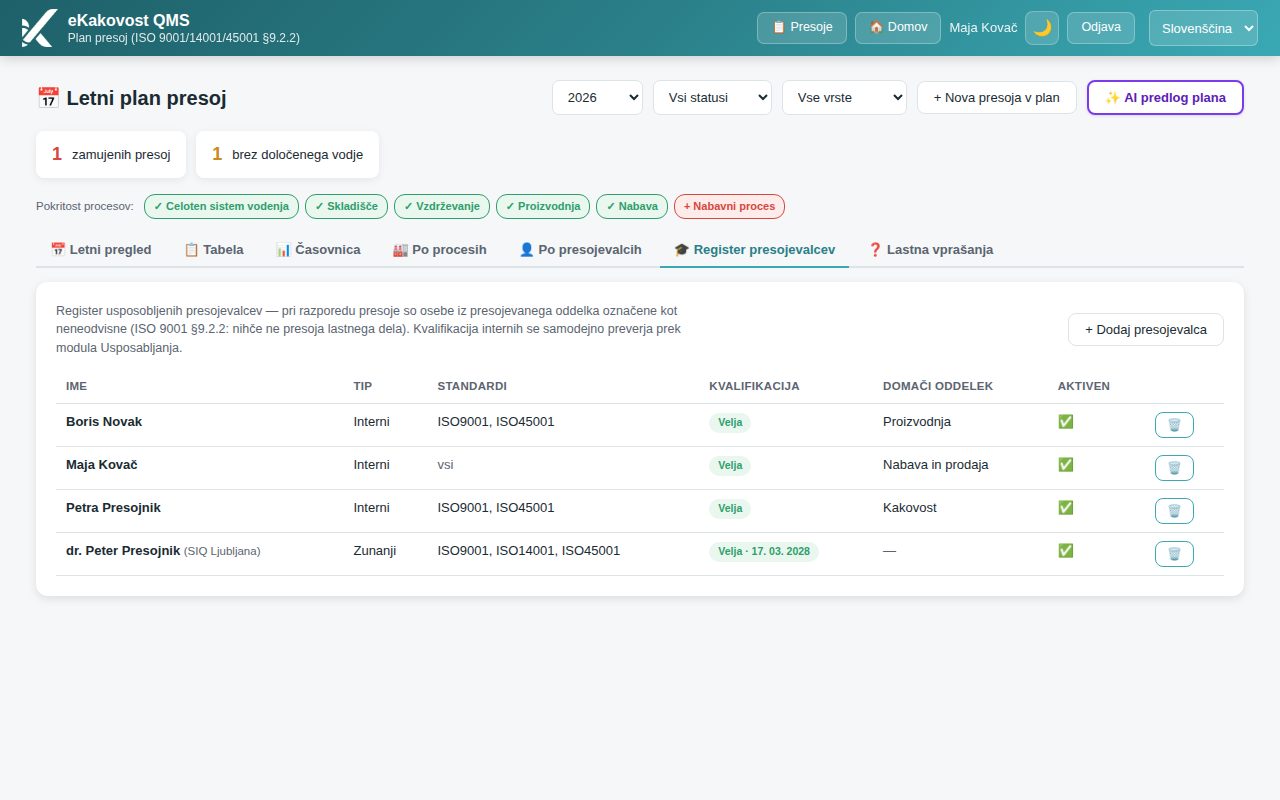Select the Register presojevalcev tab
Image resolution: width=1280 pixels, height=800 pixels.
point(754,250)
